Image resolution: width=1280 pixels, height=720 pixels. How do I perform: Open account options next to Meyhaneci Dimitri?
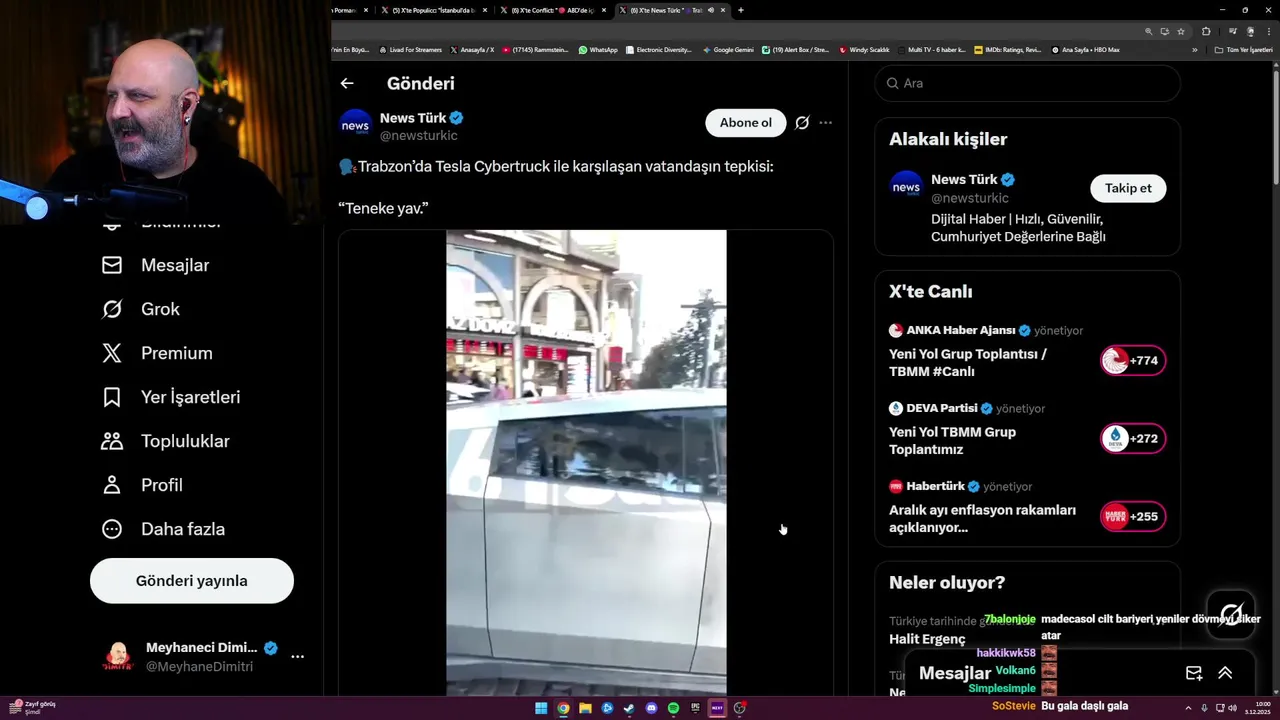(297, 657)
